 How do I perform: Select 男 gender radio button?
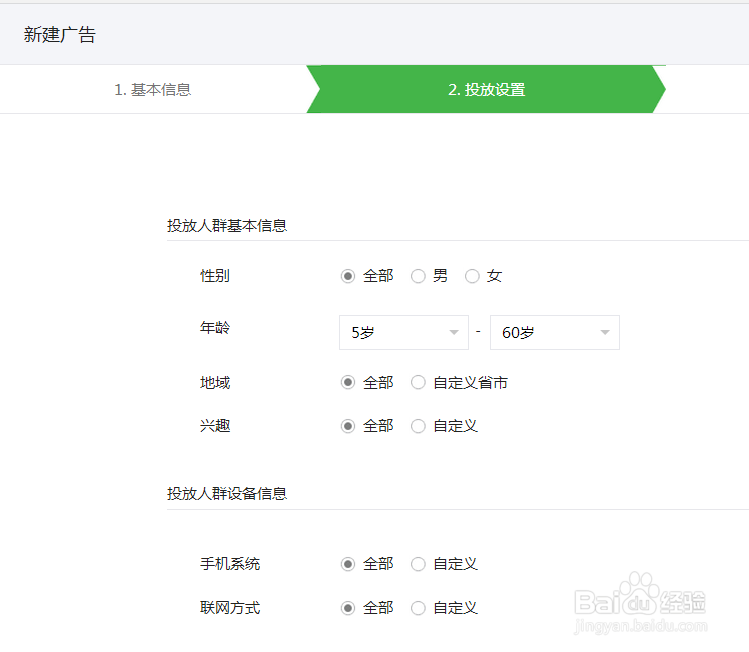(x=418, y=276)
